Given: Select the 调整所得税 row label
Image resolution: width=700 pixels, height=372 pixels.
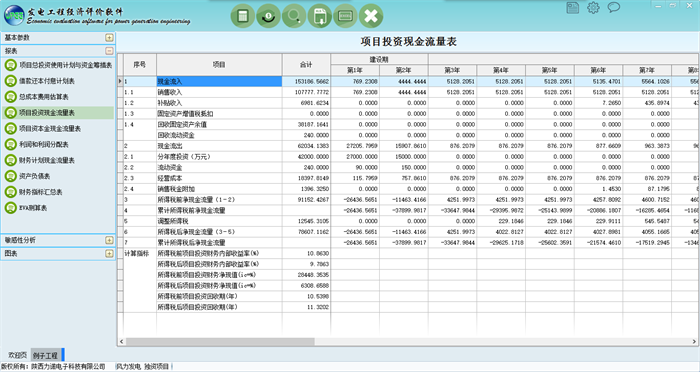Looking at the screenshot, I should click(x=173, y=221).
